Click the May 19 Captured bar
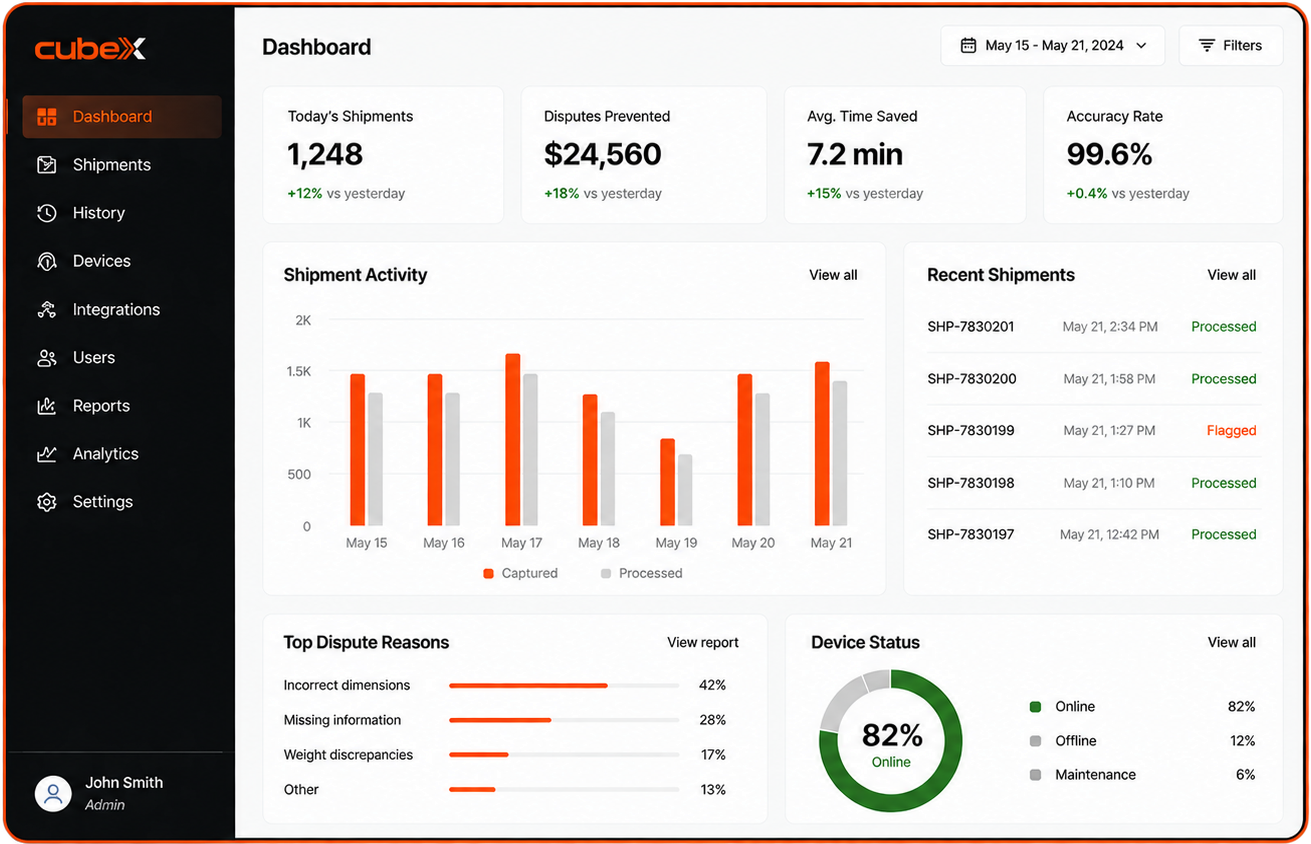Screen dimensions: 1311x844 point(667,482)
